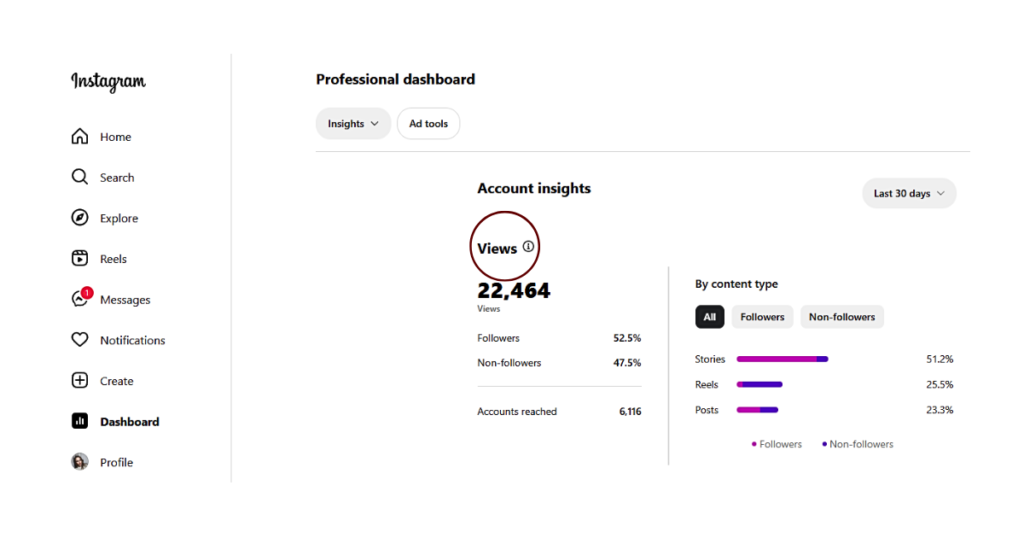This screenshot has width=1024, height=538.
Task: Click the Reels percentage bar
Action: [x=760, y=385]
